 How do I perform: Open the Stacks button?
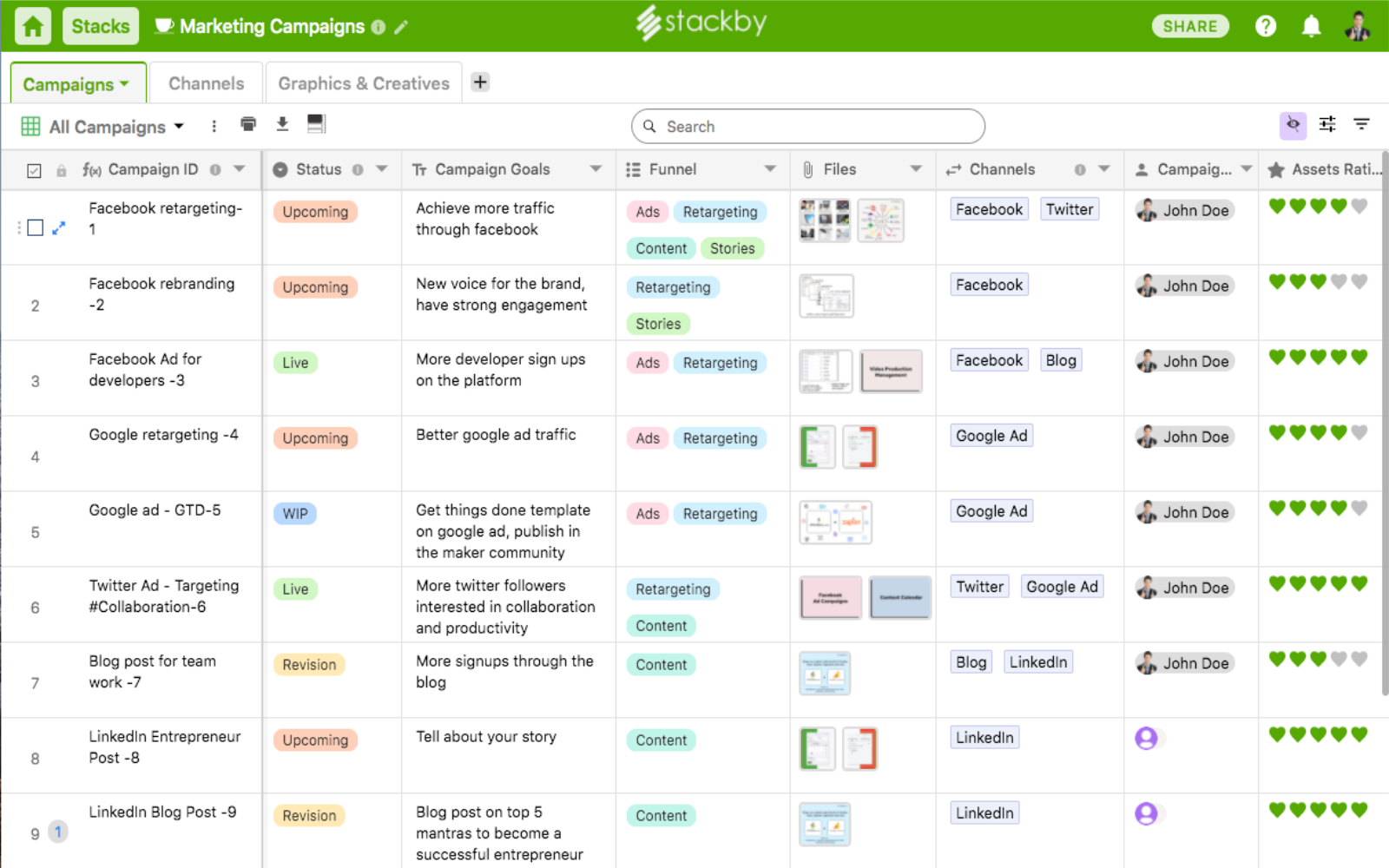(100, 26)
